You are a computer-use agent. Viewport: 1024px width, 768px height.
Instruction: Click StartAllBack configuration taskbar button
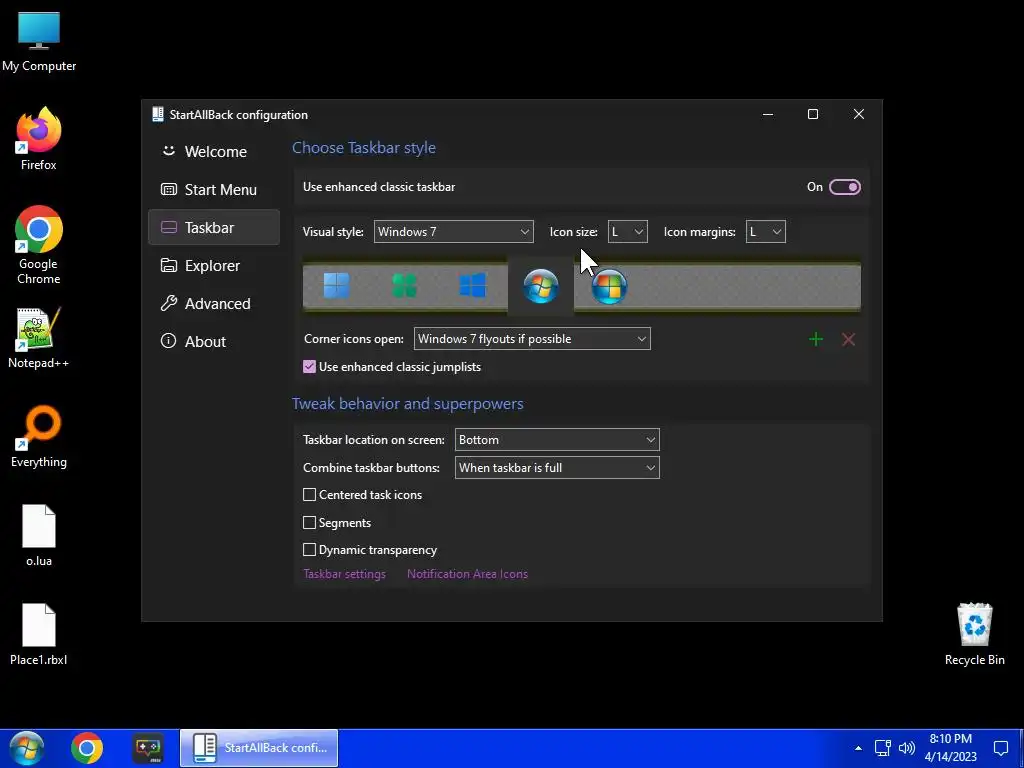coord(259,748)
